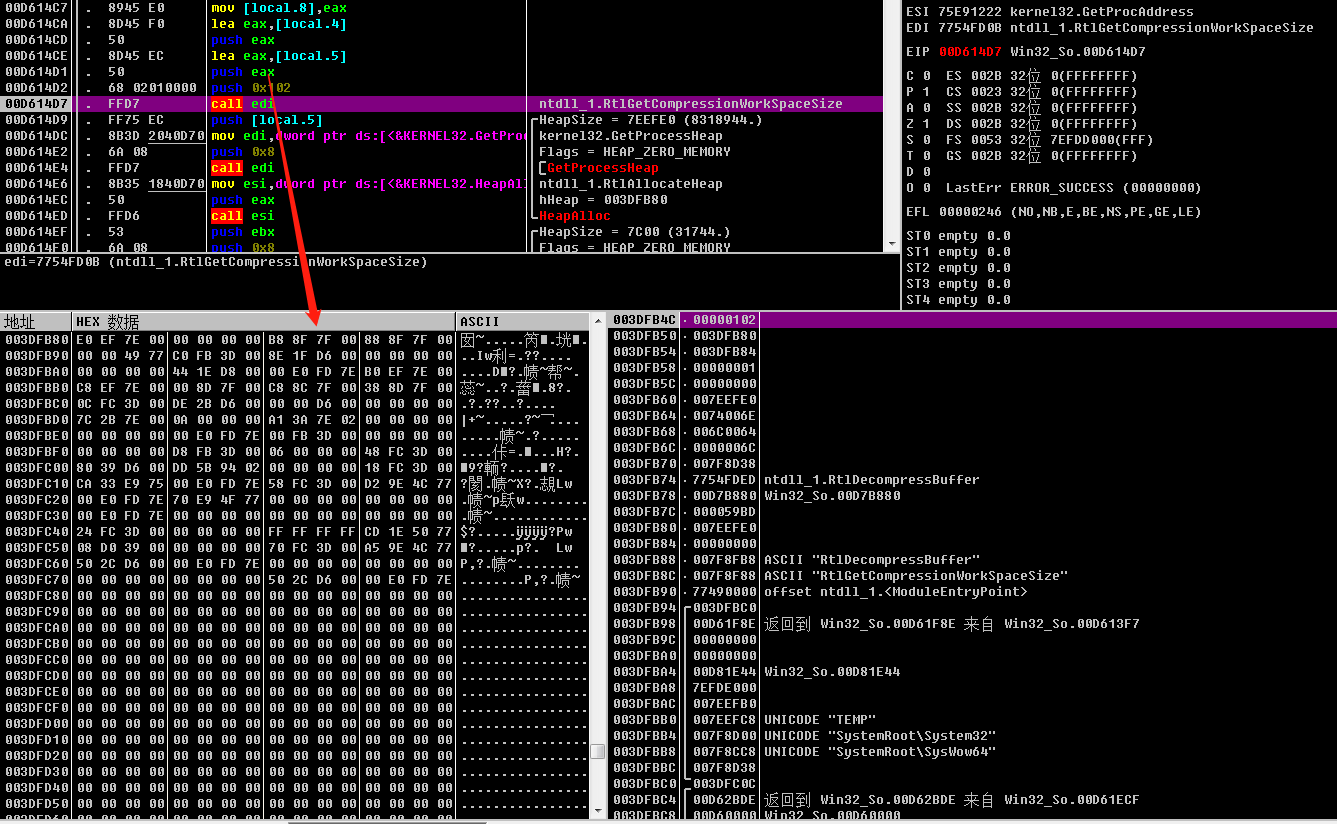Click the dump pane scrollbar thumb
1337x824 pixels.
(597, 751)
